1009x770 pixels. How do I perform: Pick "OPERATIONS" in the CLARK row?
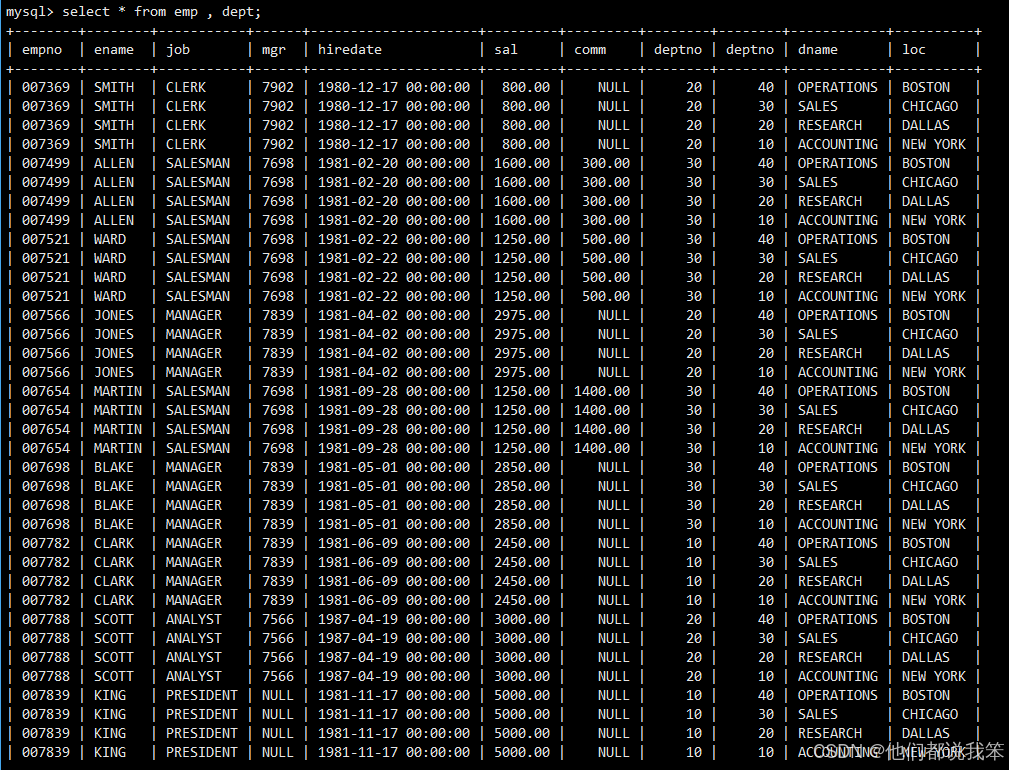coord(838,543)
